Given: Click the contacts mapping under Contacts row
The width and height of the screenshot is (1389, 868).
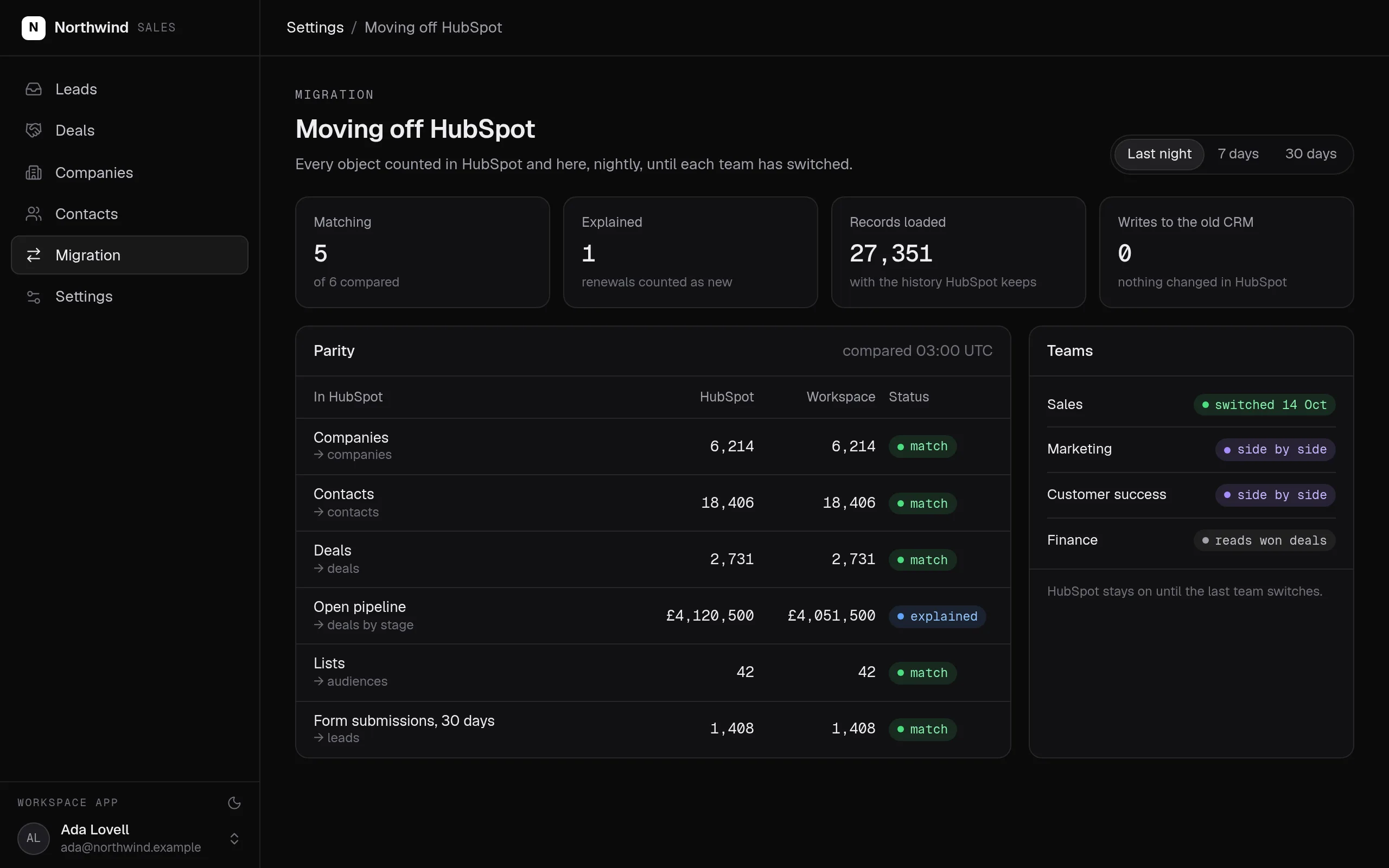Looking at the screenshot, I should pyautogui.click(x=346, y=512).
